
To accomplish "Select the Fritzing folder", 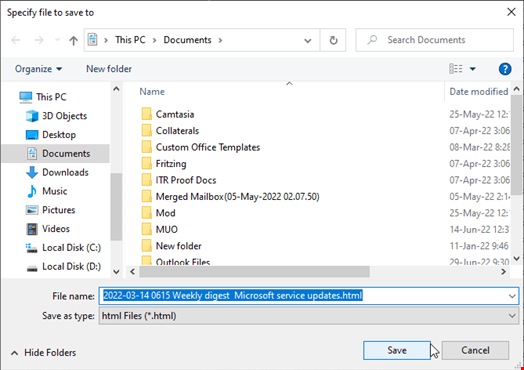I will [171, 164].
